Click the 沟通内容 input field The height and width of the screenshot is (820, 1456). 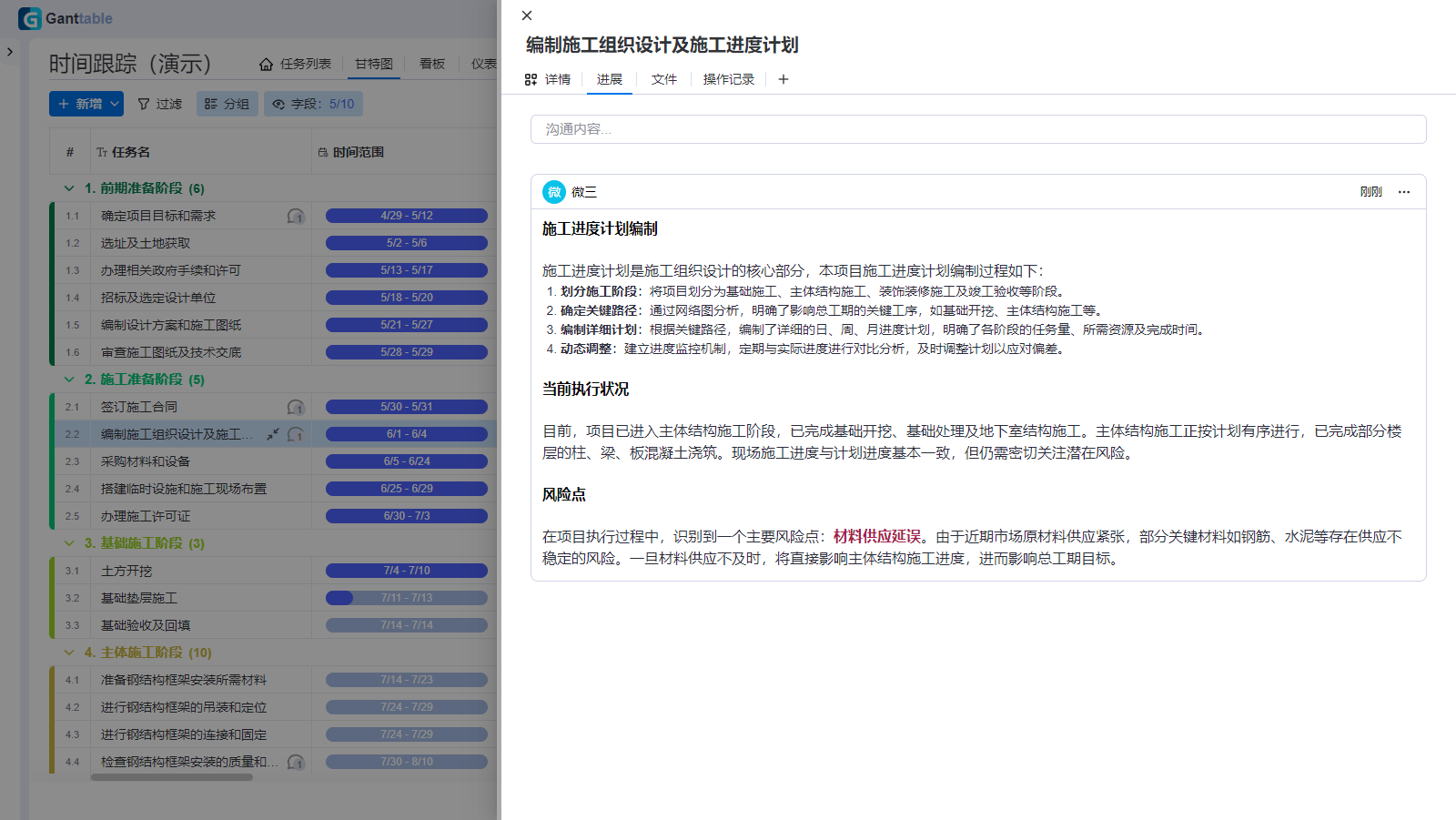pos(978,129)
